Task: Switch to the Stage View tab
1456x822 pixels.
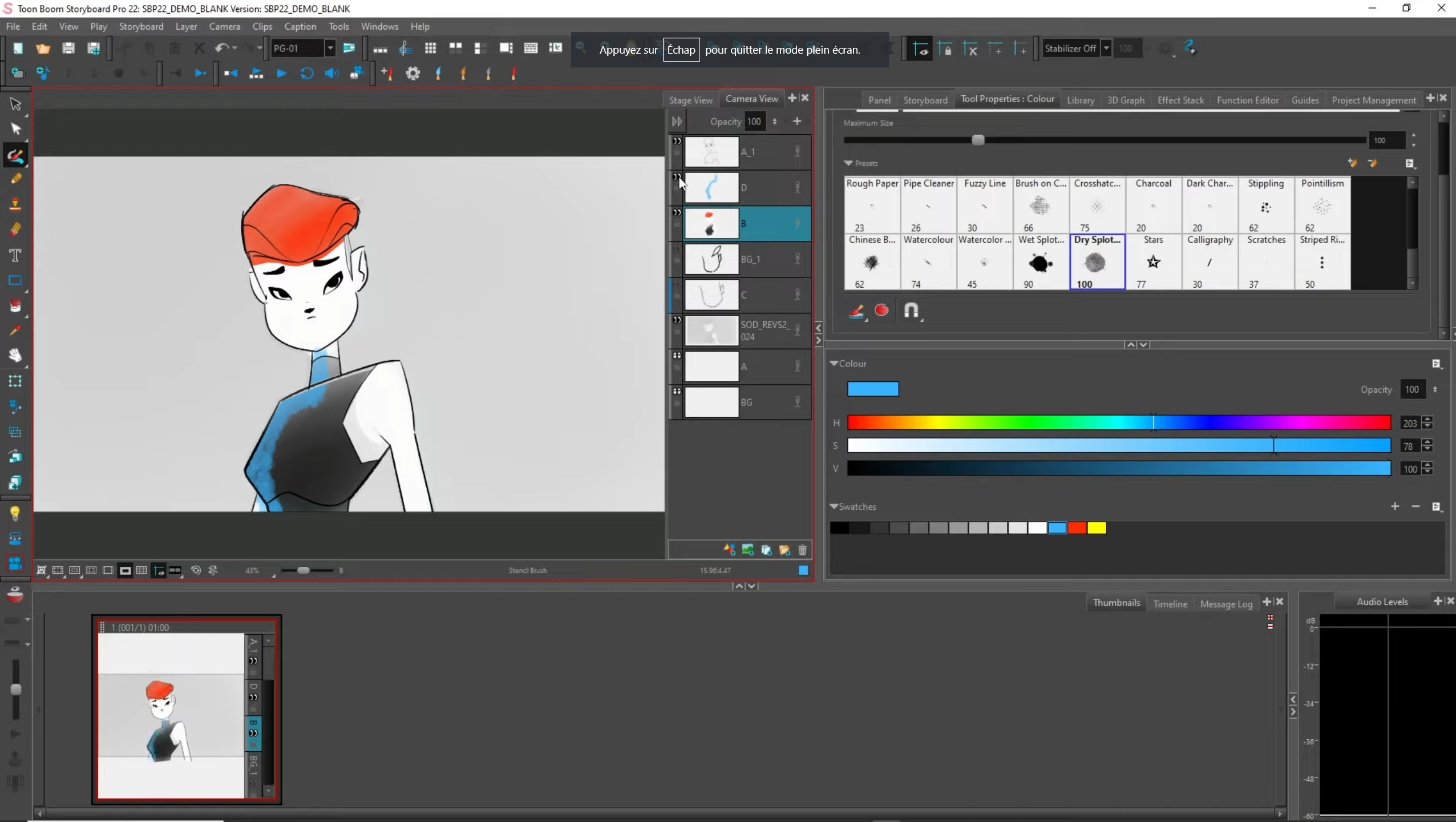Action: click(x=690, y=100)
